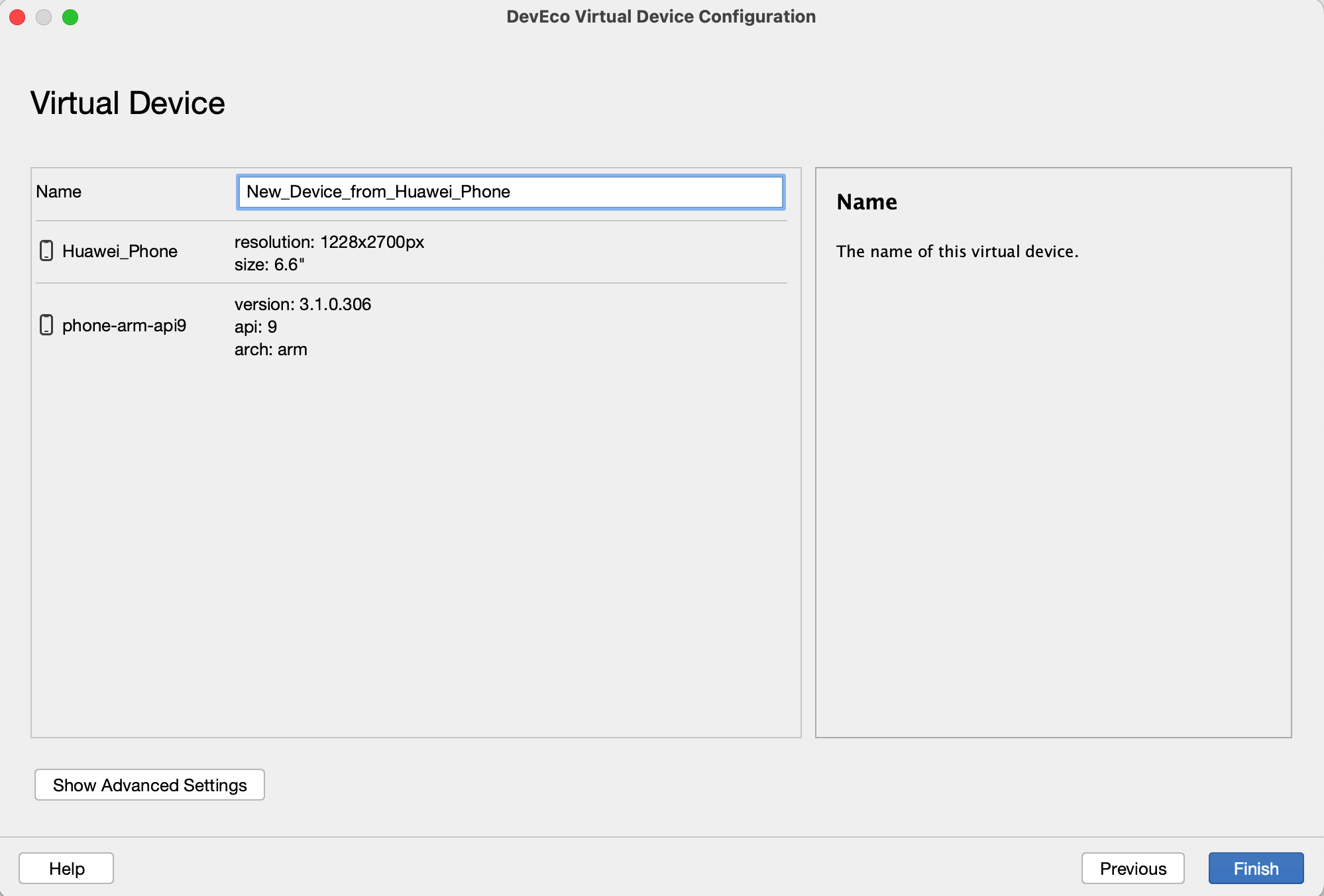Click the version: 3.1.0.306 text
The height and width of the screenshot is (896, 1324).
click(303, 304)
